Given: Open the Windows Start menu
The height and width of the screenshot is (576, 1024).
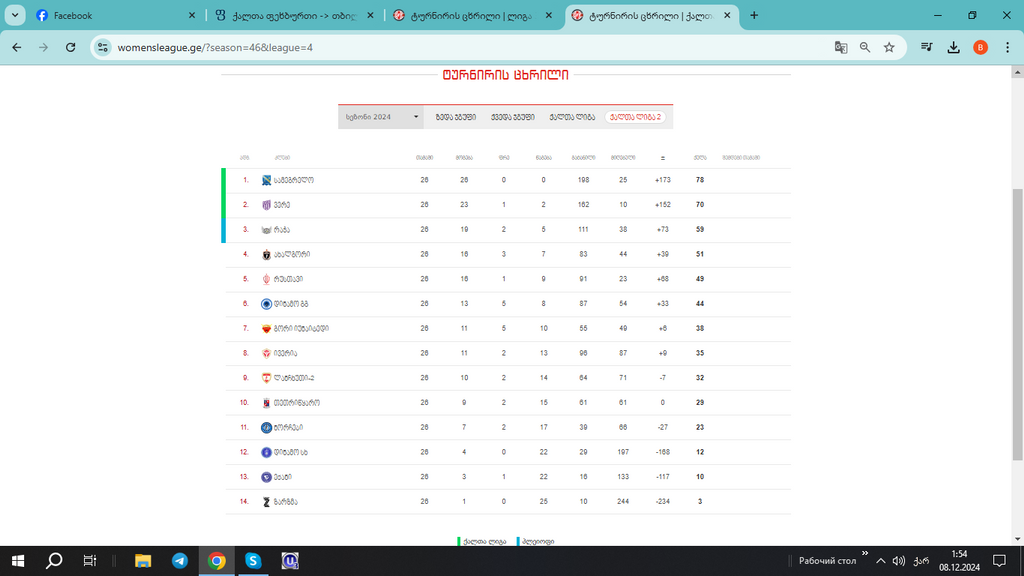Looking at the screenshot, I should pos(18,560).
